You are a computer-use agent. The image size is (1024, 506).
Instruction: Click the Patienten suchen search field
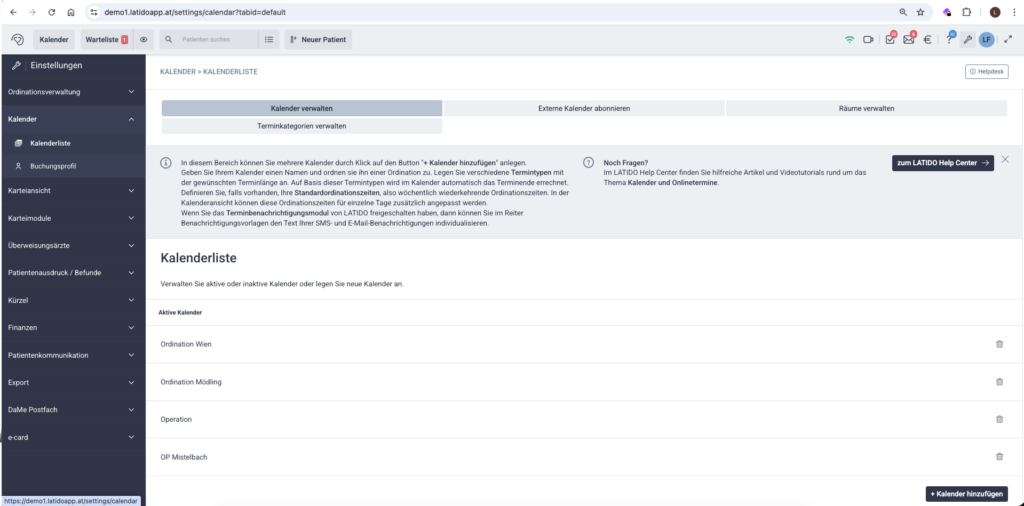[215, 40]
